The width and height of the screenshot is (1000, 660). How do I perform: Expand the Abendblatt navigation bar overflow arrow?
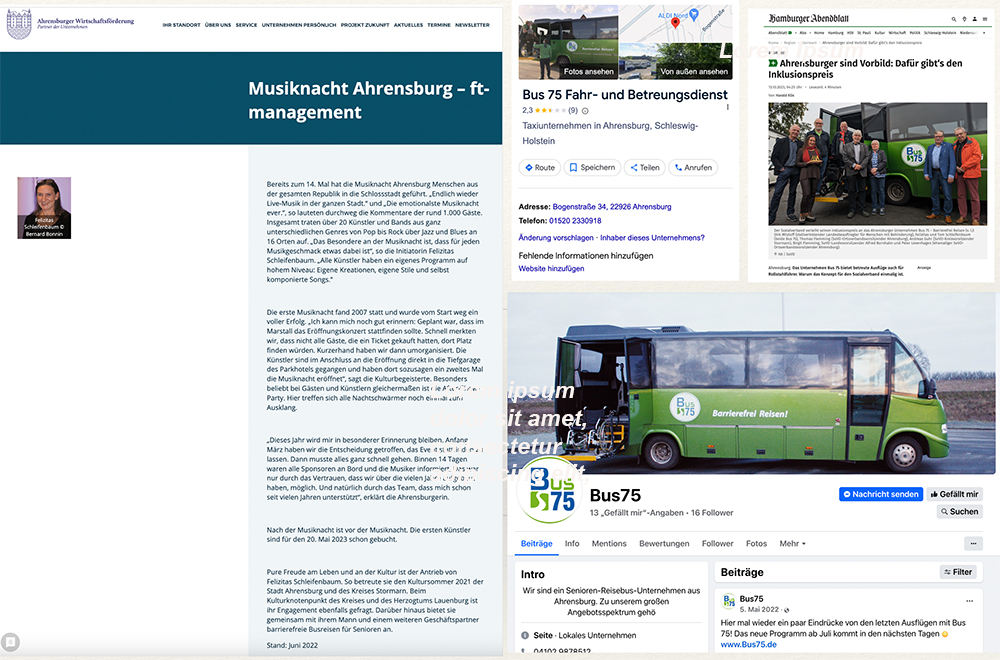click(985, 33)
